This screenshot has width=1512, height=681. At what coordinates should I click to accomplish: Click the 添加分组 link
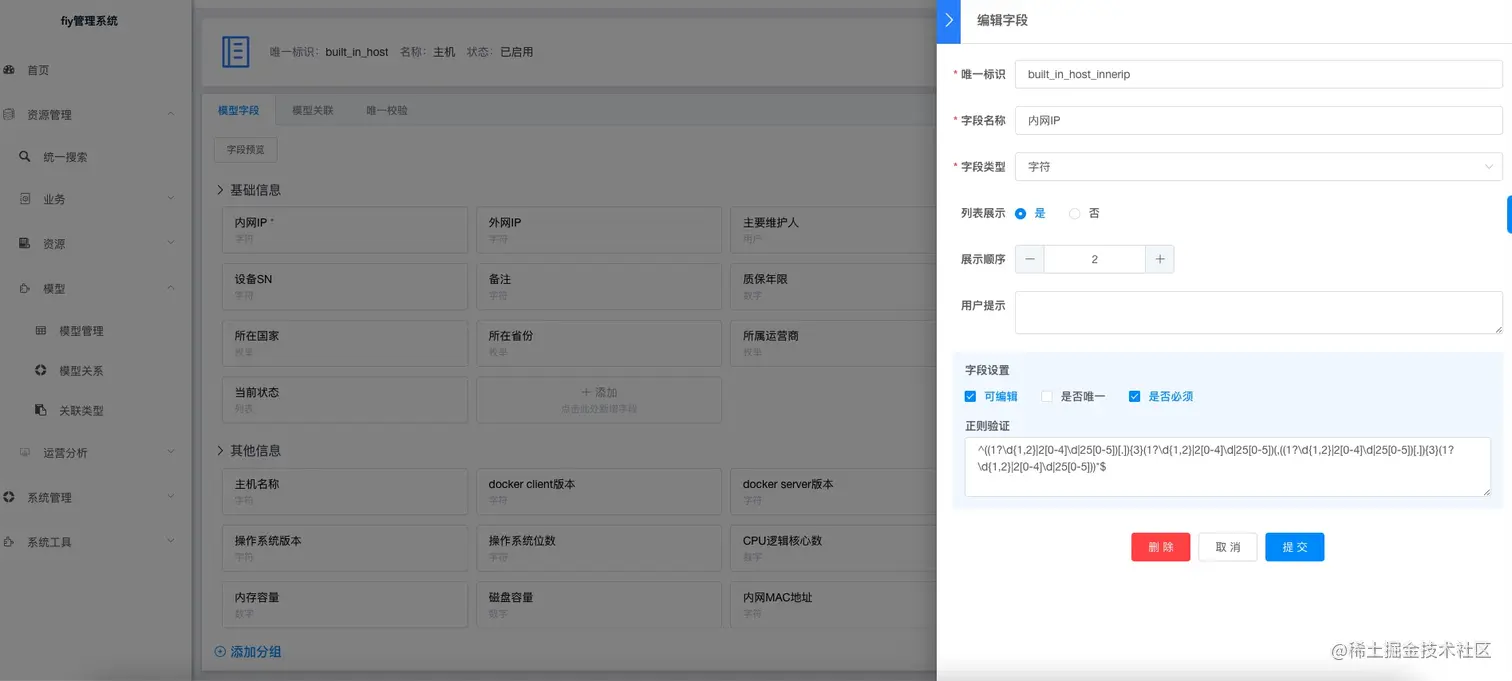coord(255,652)
